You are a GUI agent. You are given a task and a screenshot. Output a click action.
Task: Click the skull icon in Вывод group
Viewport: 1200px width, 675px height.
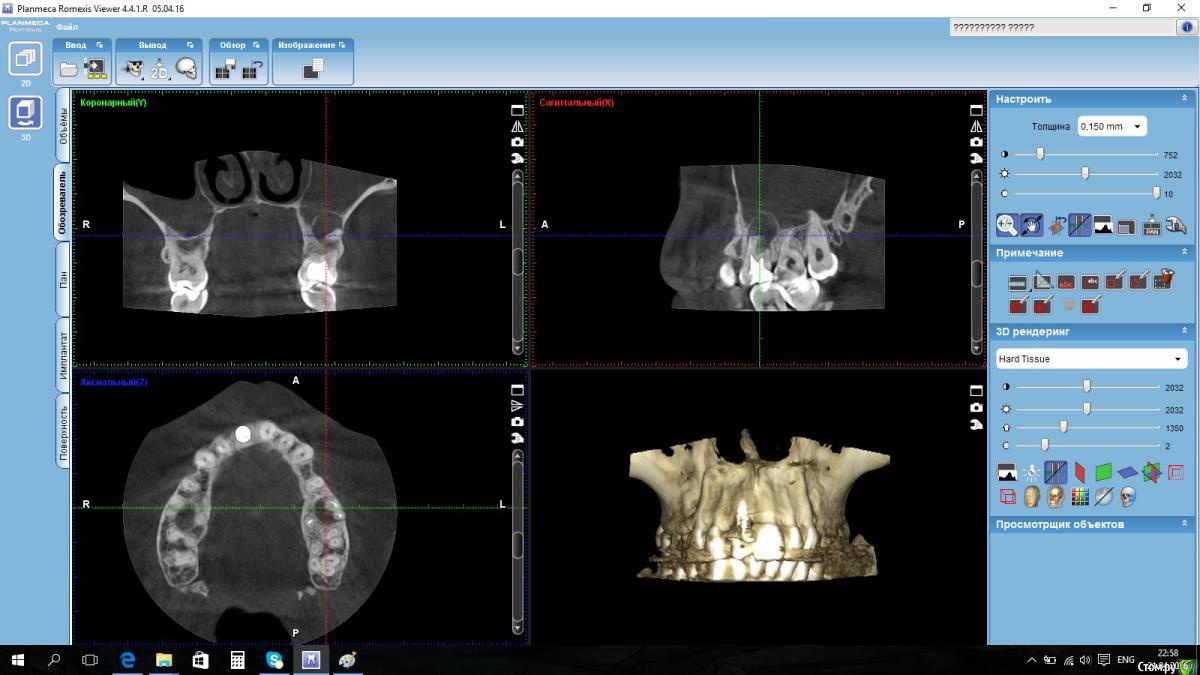coord(187,69)
